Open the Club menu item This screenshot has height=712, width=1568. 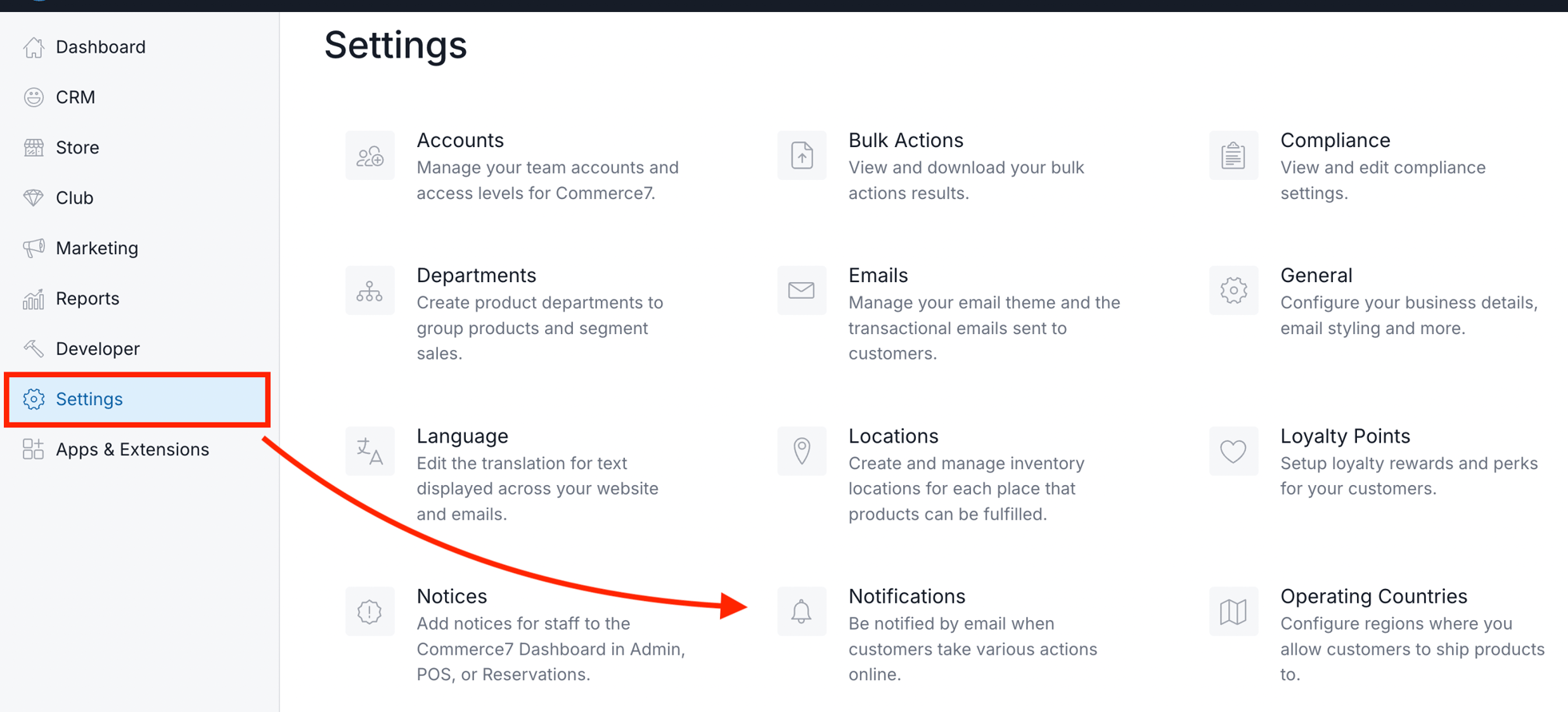[x=74, y=198]
